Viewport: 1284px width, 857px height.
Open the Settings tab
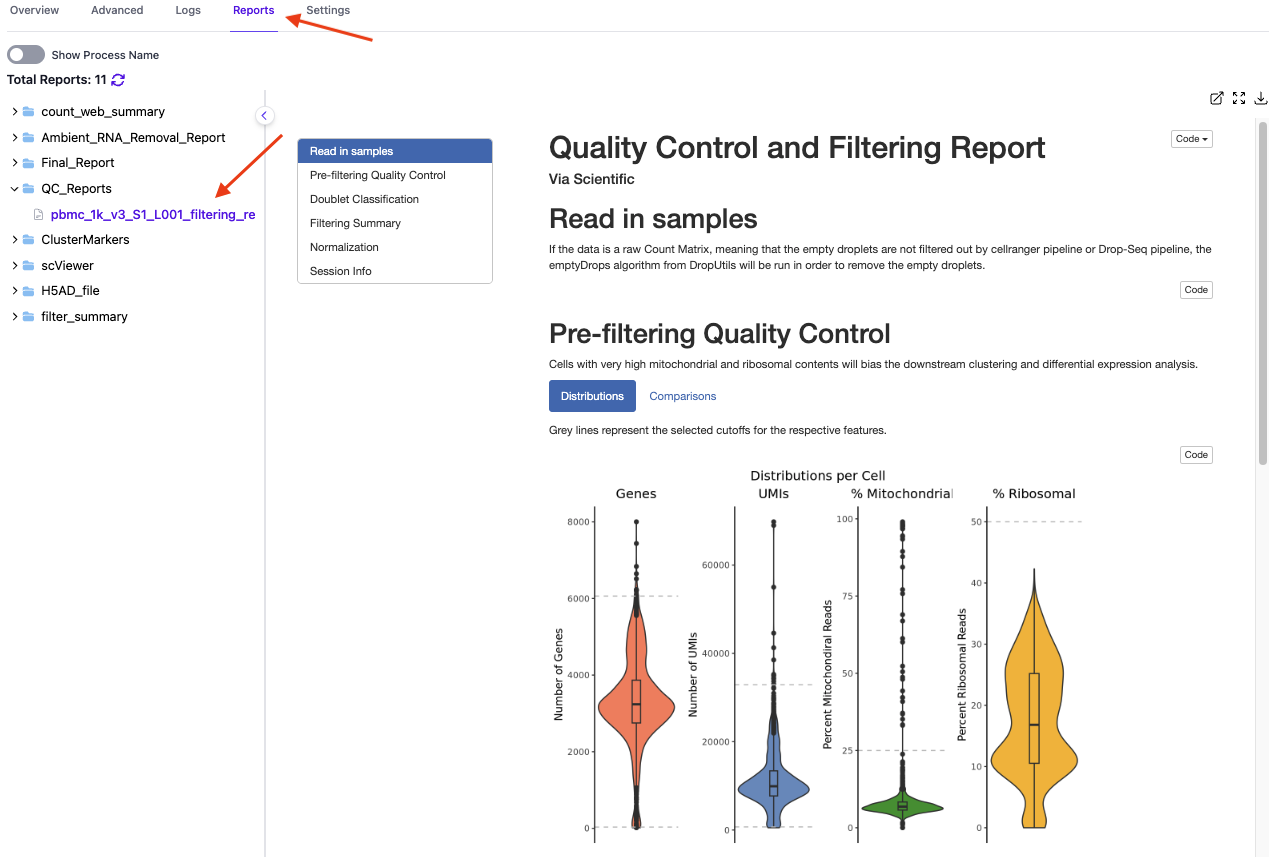pyautogui.click(x=328, y=10)
